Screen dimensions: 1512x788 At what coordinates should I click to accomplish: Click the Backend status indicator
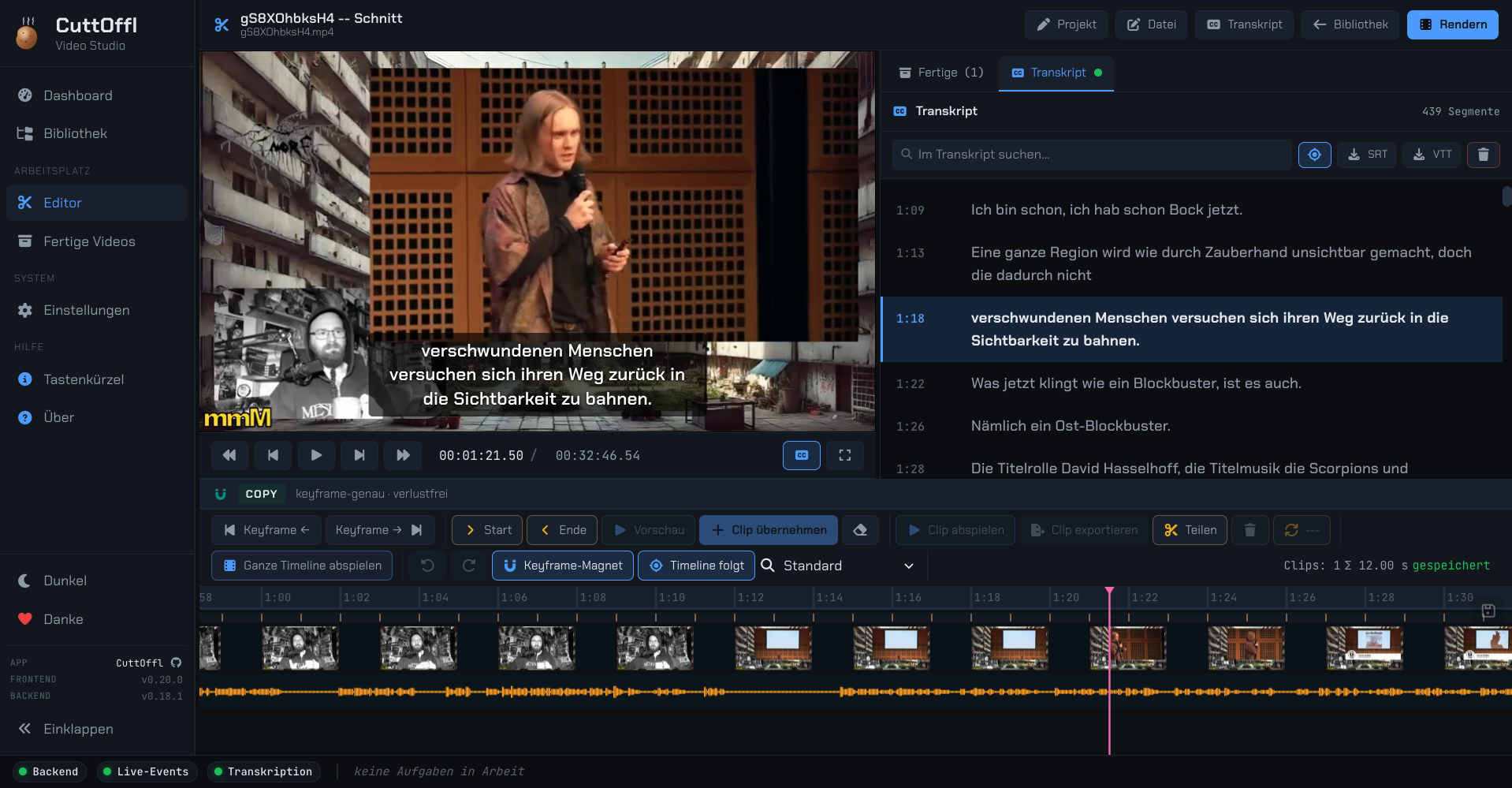[49, 771]
